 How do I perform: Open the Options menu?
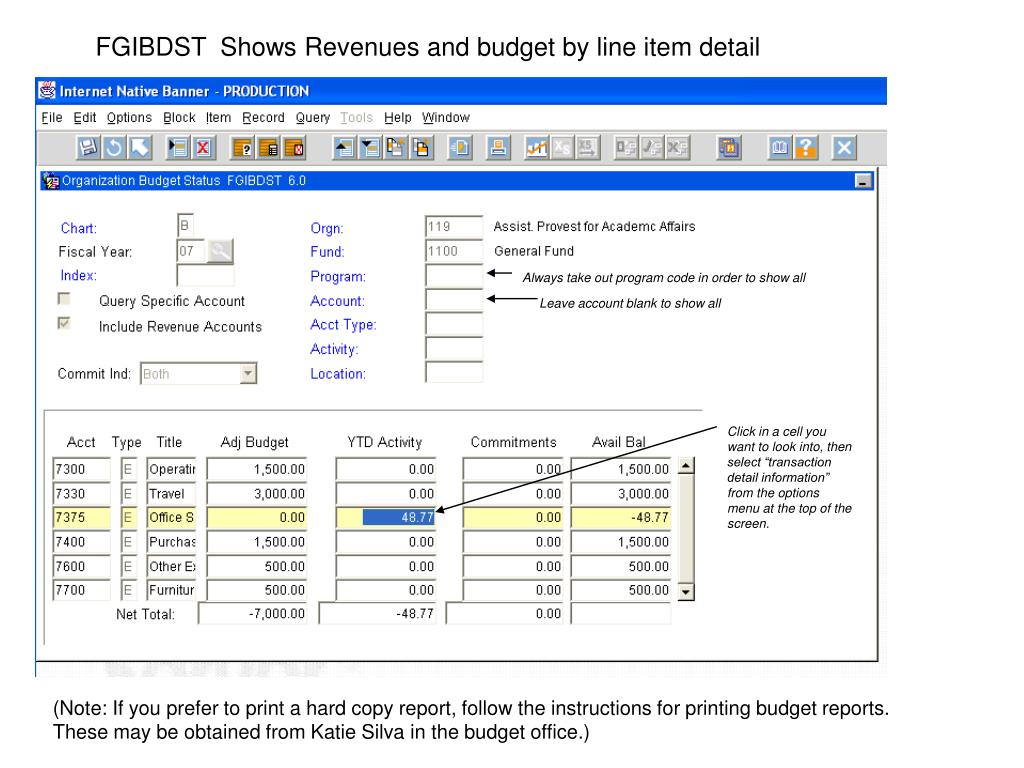[x=129, y=118]
